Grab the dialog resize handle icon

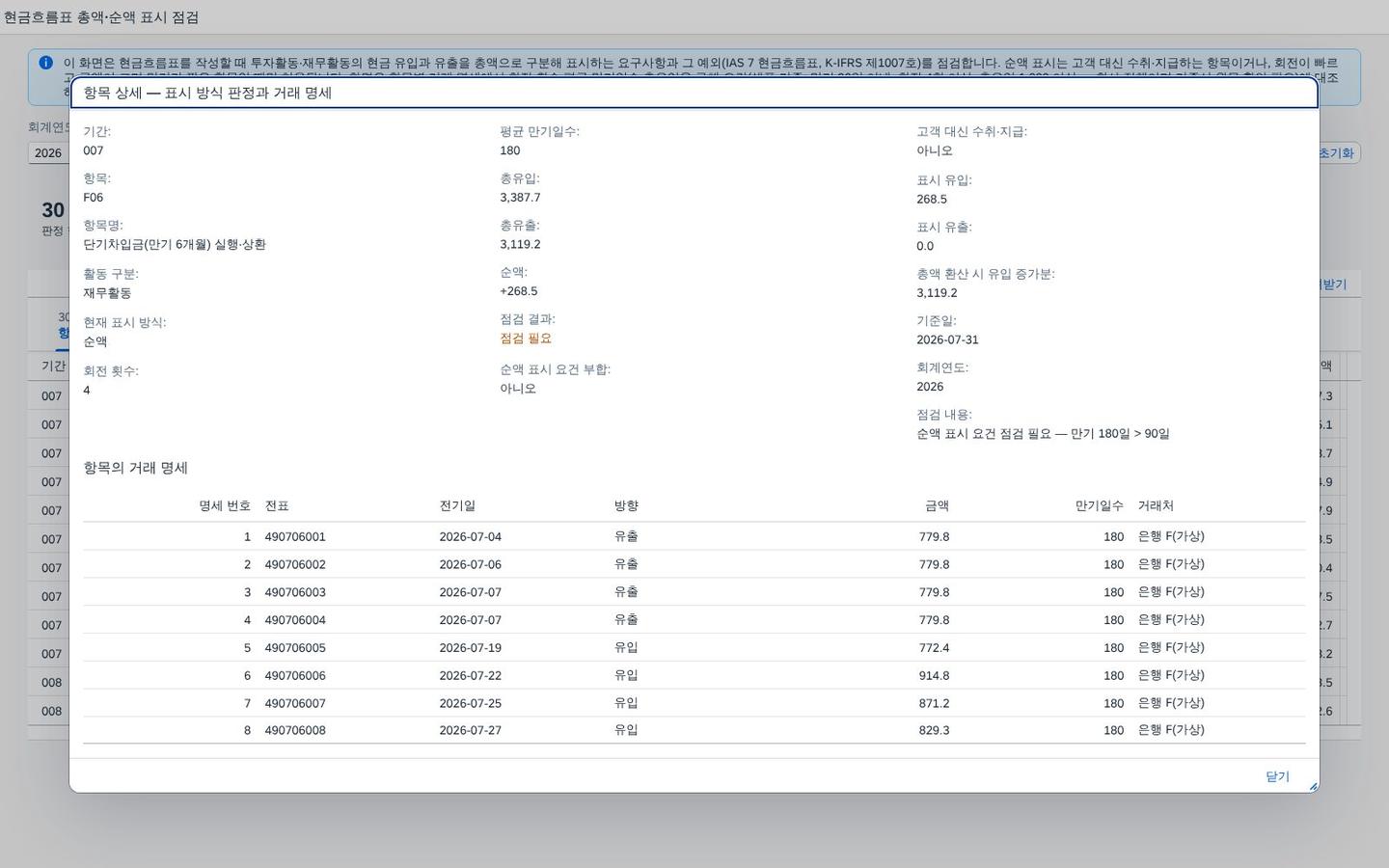[1313, 787]
